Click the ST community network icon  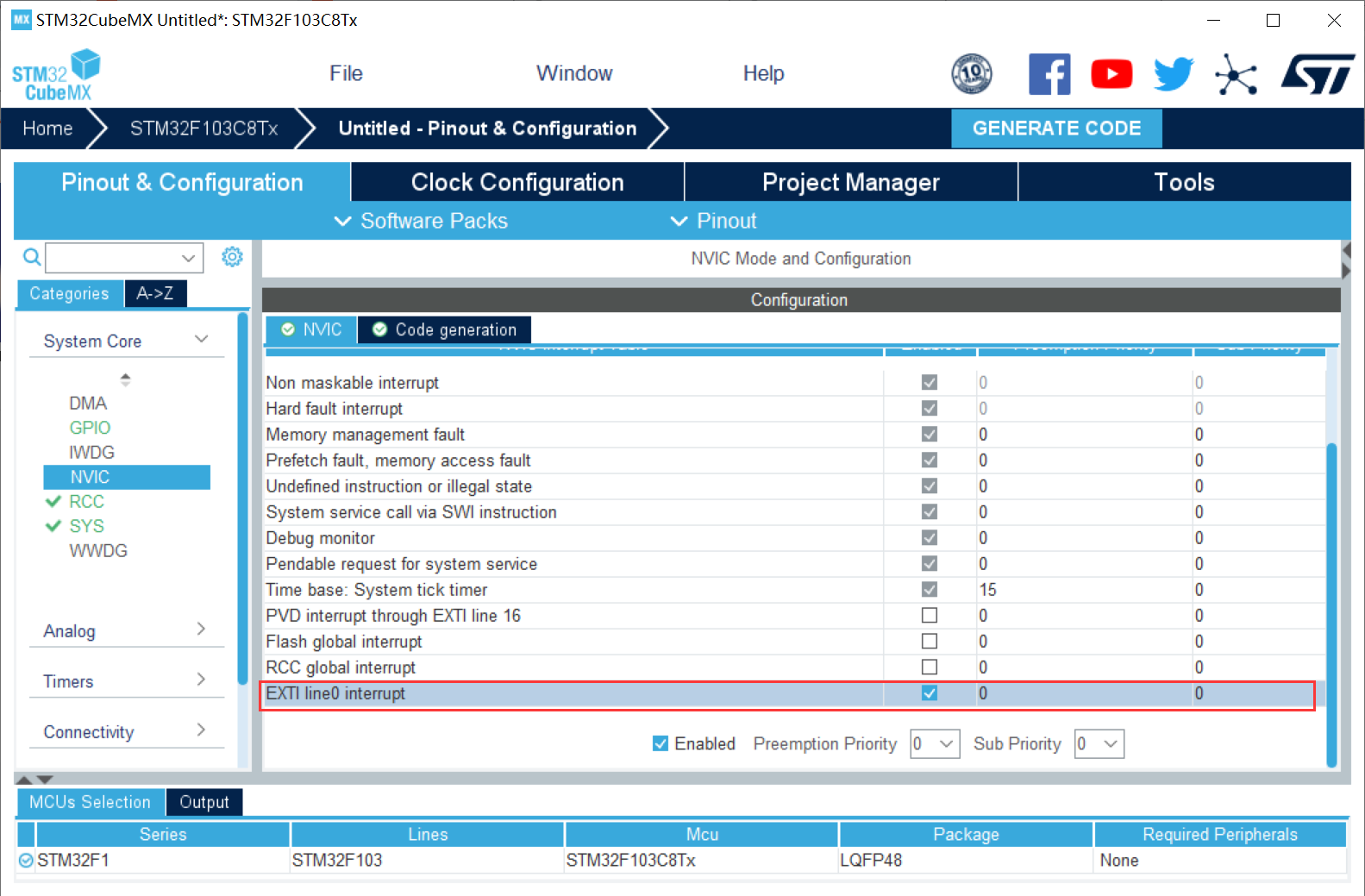pos(1236,74)
